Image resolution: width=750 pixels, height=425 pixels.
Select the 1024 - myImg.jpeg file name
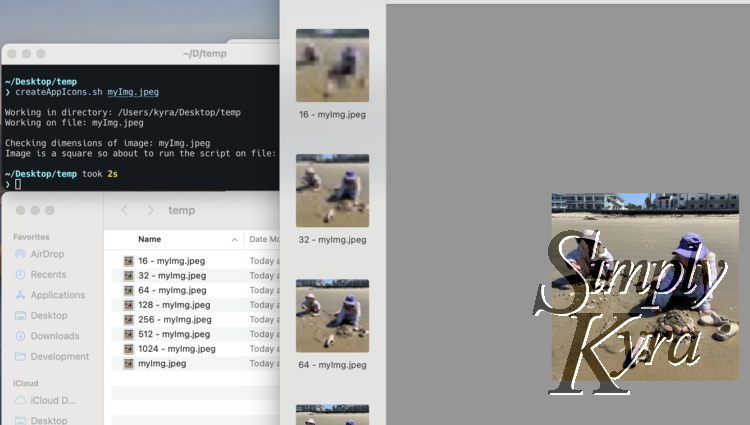click(x=177, y=349)
